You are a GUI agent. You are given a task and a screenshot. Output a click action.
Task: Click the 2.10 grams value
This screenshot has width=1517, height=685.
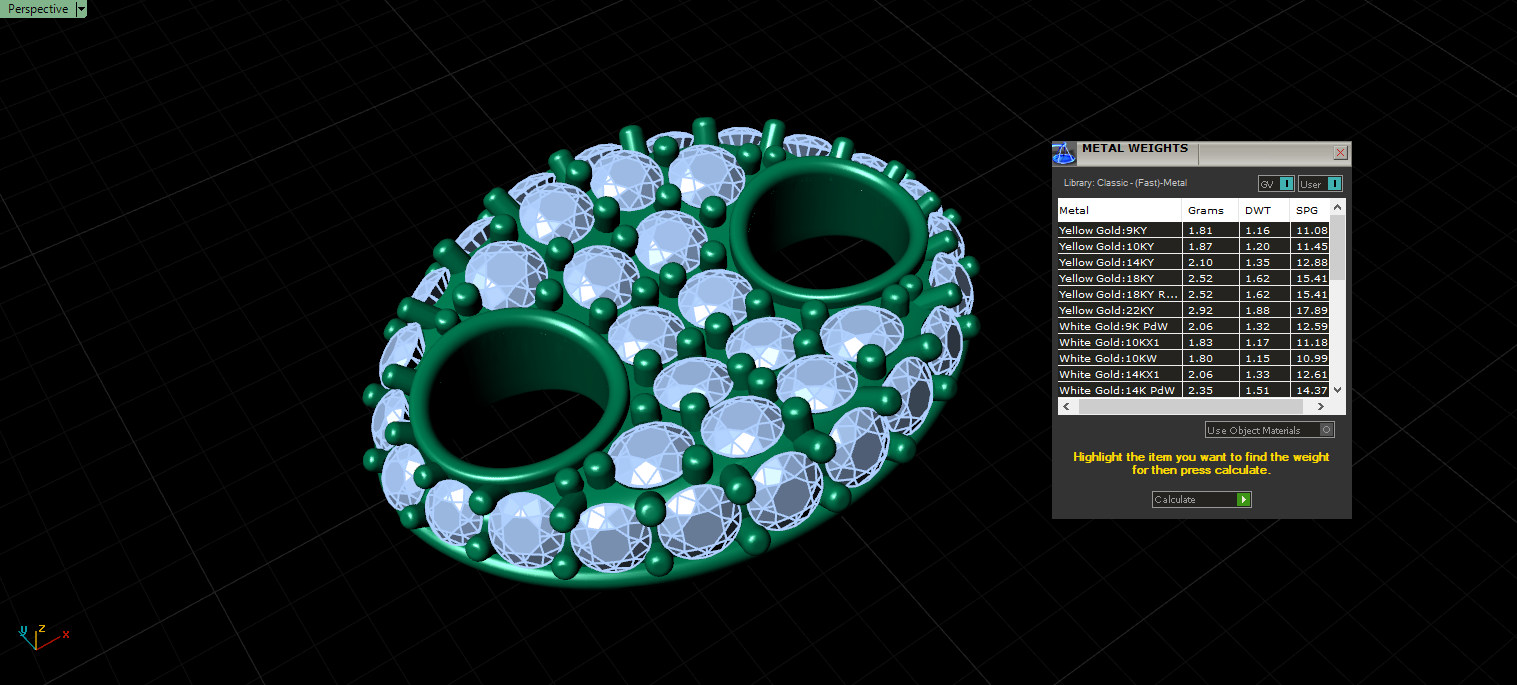coord(1199,262)
